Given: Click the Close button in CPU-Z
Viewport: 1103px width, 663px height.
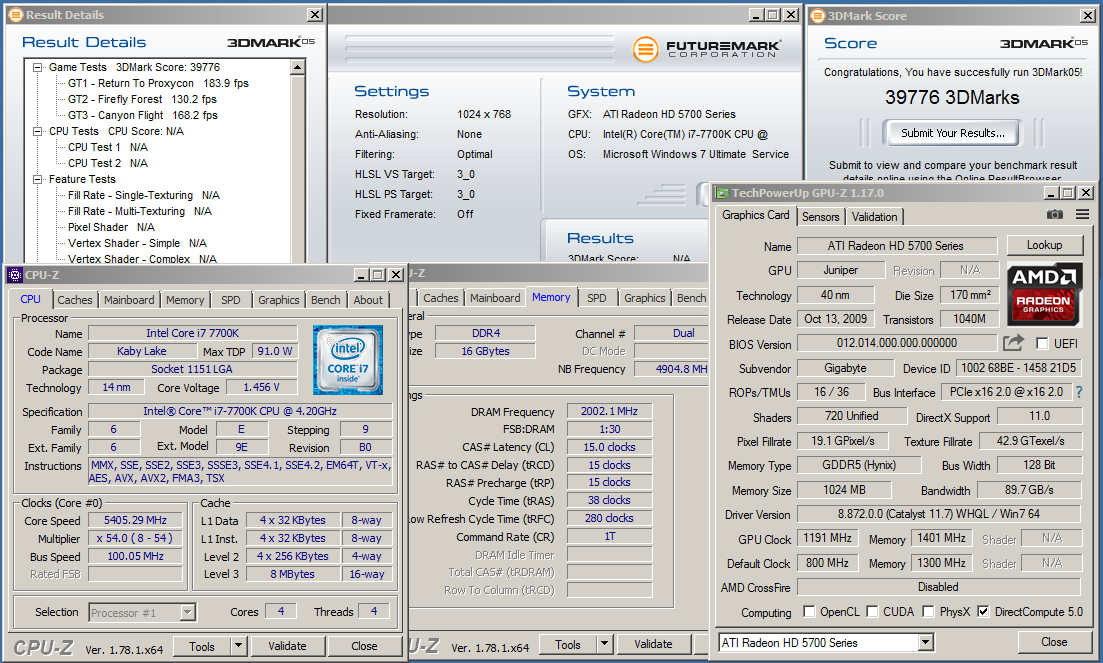Looking at the screenshot, I should coord(364,645).
